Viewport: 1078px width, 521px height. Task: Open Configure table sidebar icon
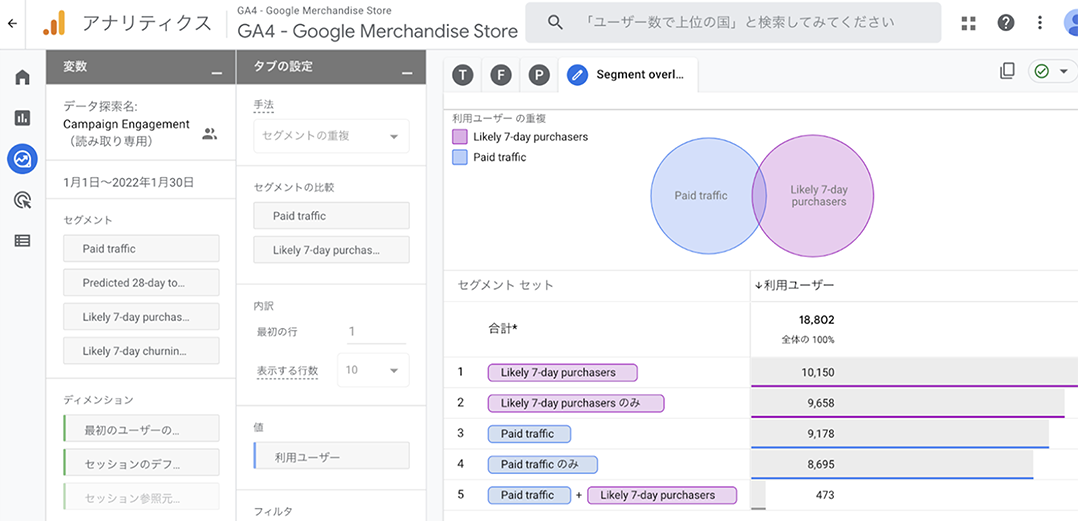(x=22, y=241)
